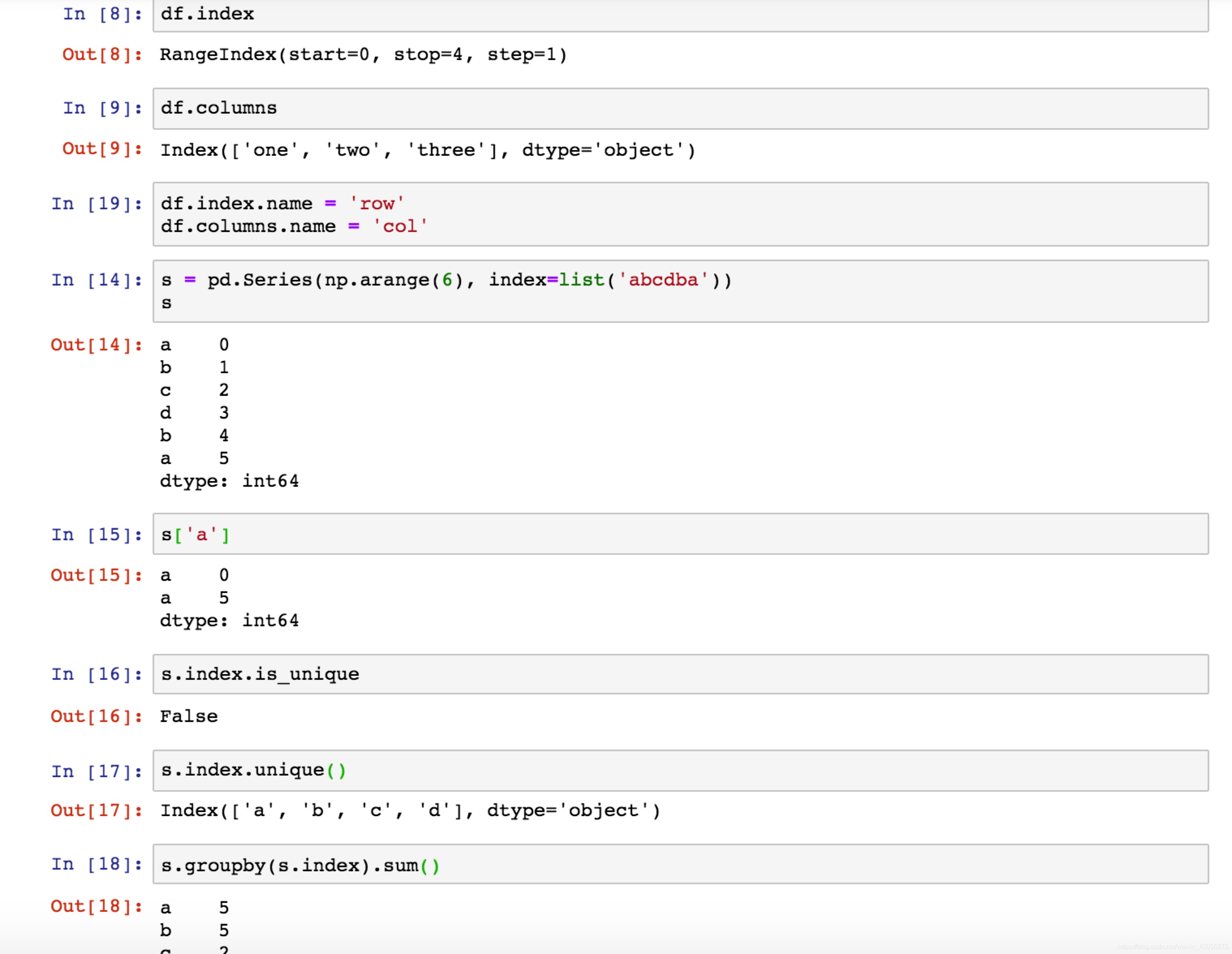1232x954 pixels.
Task: Click the 'a 5' row in Out[15]
Action: 195,598
